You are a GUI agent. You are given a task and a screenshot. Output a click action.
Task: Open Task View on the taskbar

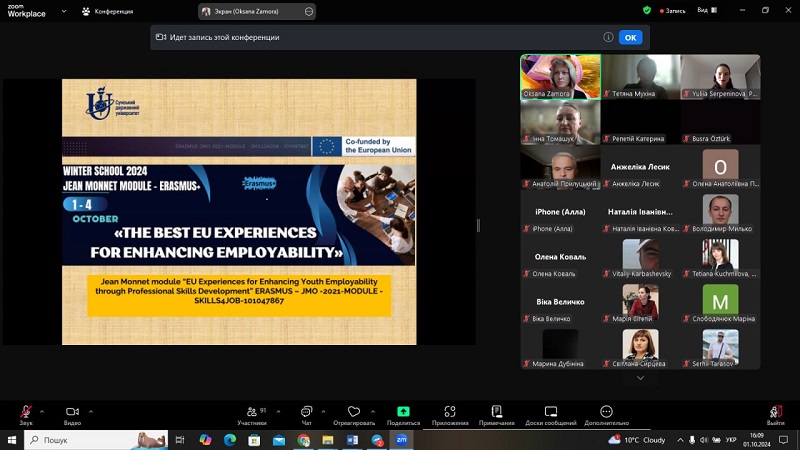(x=180, y=440)
